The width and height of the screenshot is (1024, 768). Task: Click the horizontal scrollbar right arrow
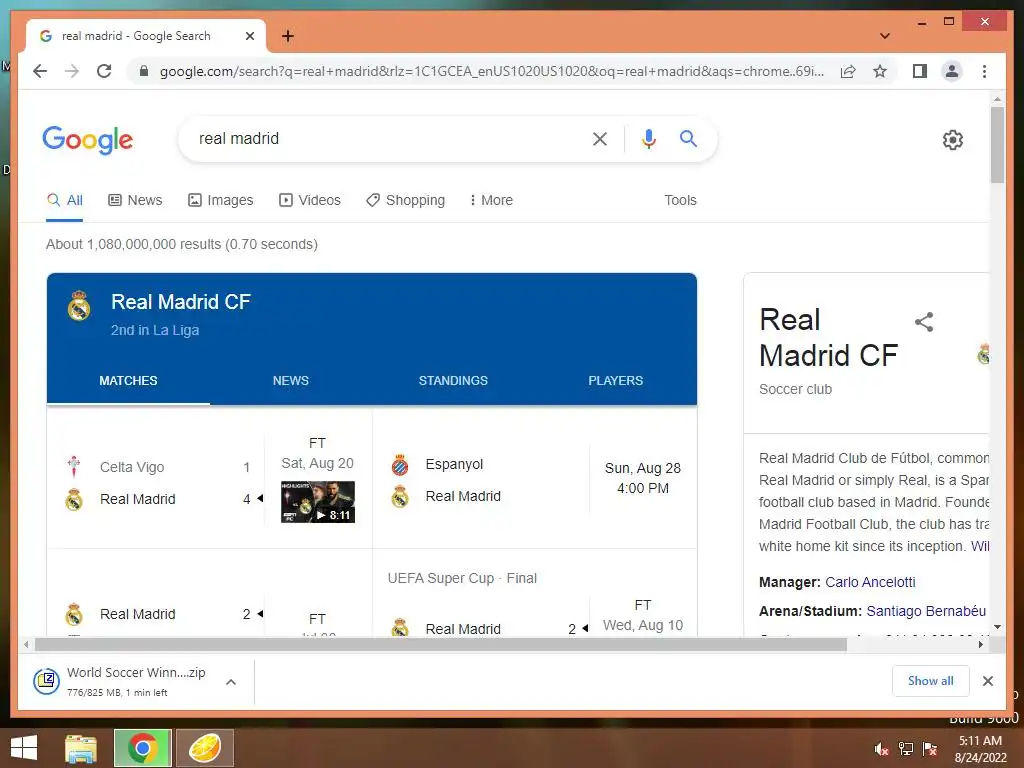point(980,645)
